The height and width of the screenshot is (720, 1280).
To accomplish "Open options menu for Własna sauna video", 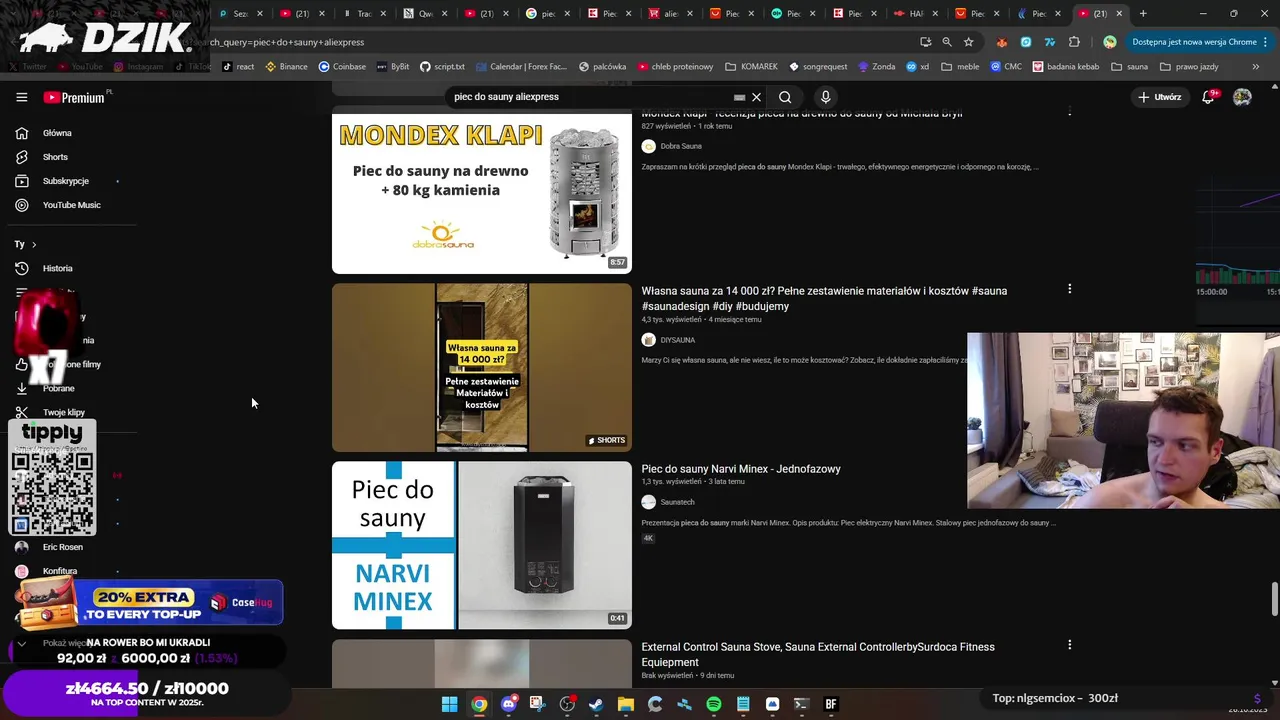I will (1069, 289).
